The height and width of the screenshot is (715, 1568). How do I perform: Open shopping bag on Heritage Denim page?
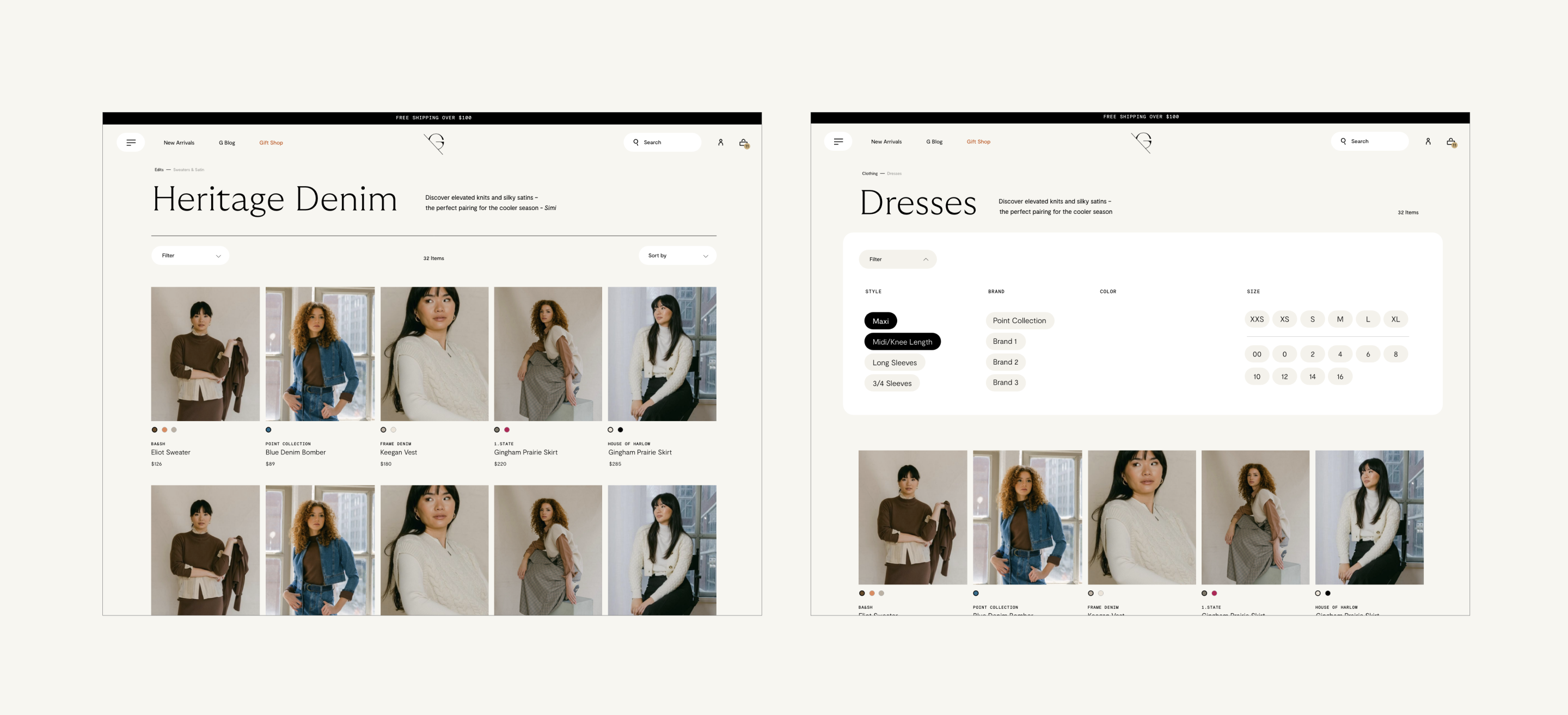tap(743, 143)
